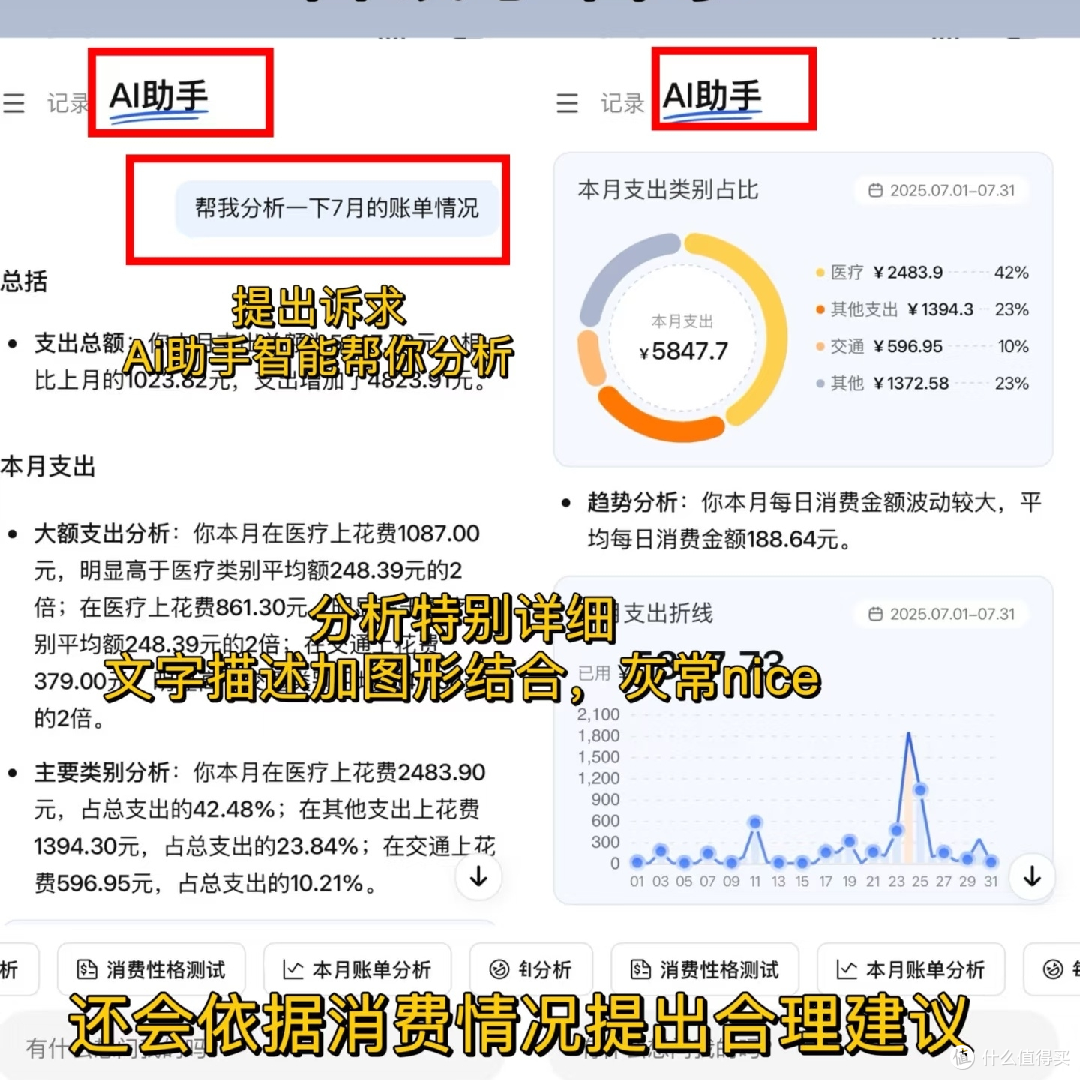Click the 总括 section heading
Screen dimensions: 1080x1080
24,281
